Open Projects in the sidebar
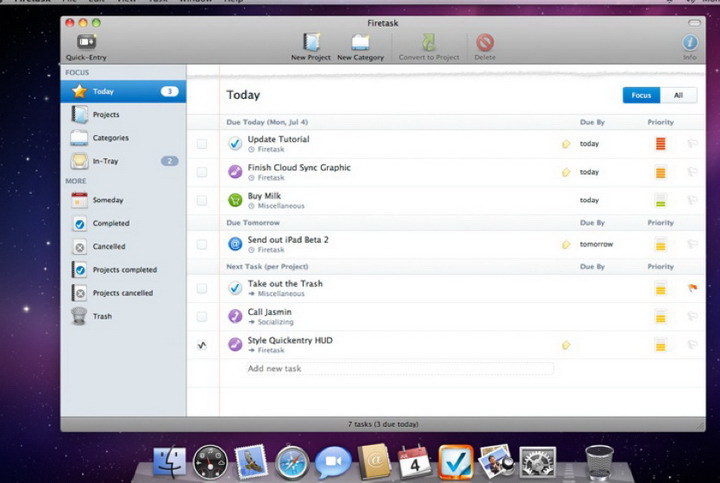The width and height of the screenshot is (720, 483). tap(123, 114)
